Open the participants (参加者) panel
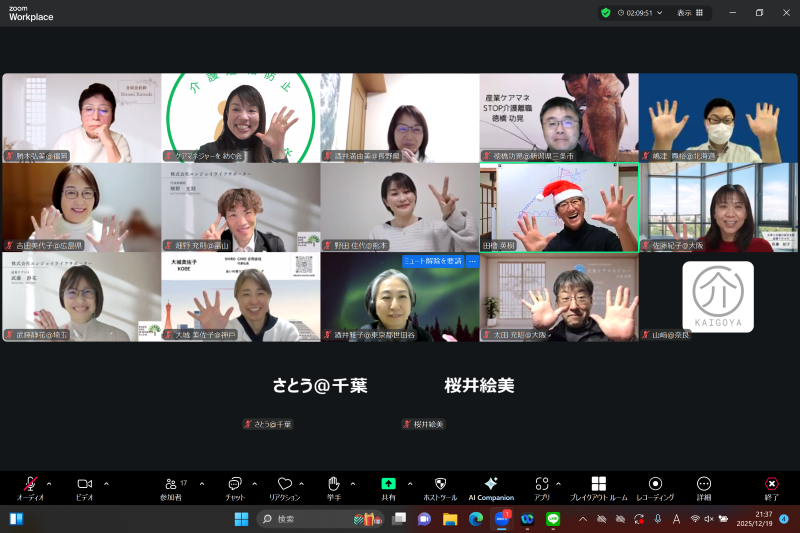Screen dimensions: 800x533 (171, 486)
